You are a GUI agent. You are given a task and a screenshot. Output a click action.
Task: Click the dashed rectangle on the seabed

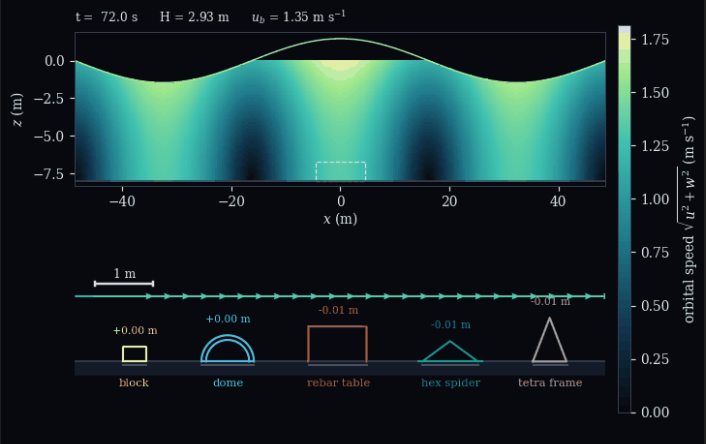(341, 171)
